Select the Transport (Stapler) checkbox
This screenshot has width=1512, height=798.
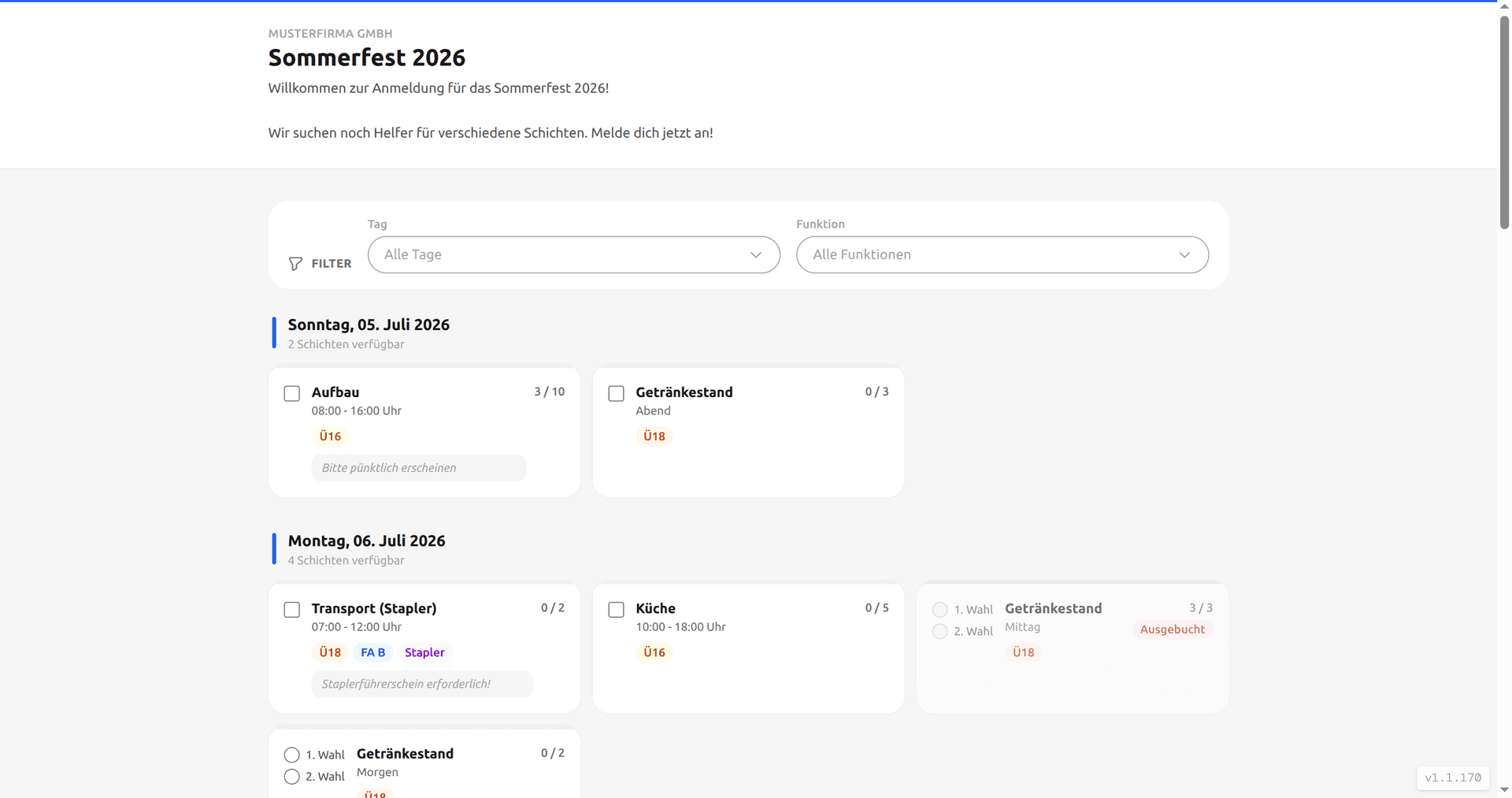coord(292,610)
